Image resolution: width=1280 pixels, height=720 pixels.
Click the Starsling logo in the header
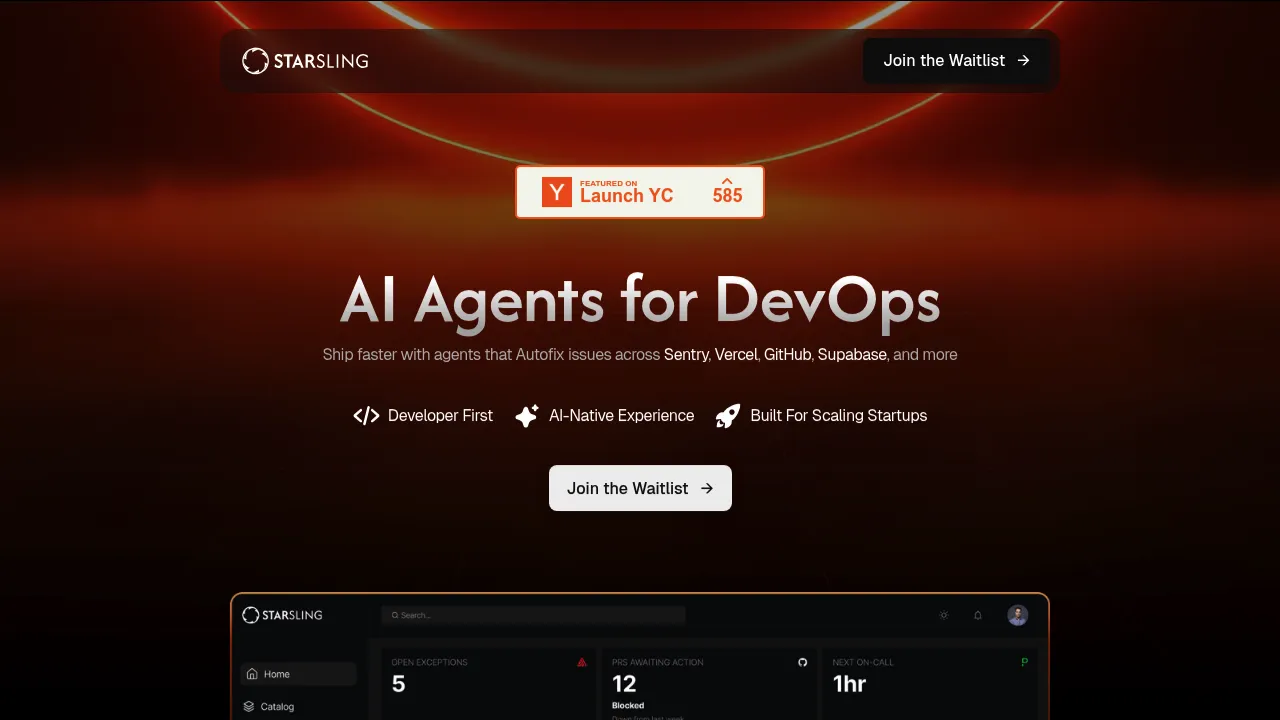coord(305,61)
